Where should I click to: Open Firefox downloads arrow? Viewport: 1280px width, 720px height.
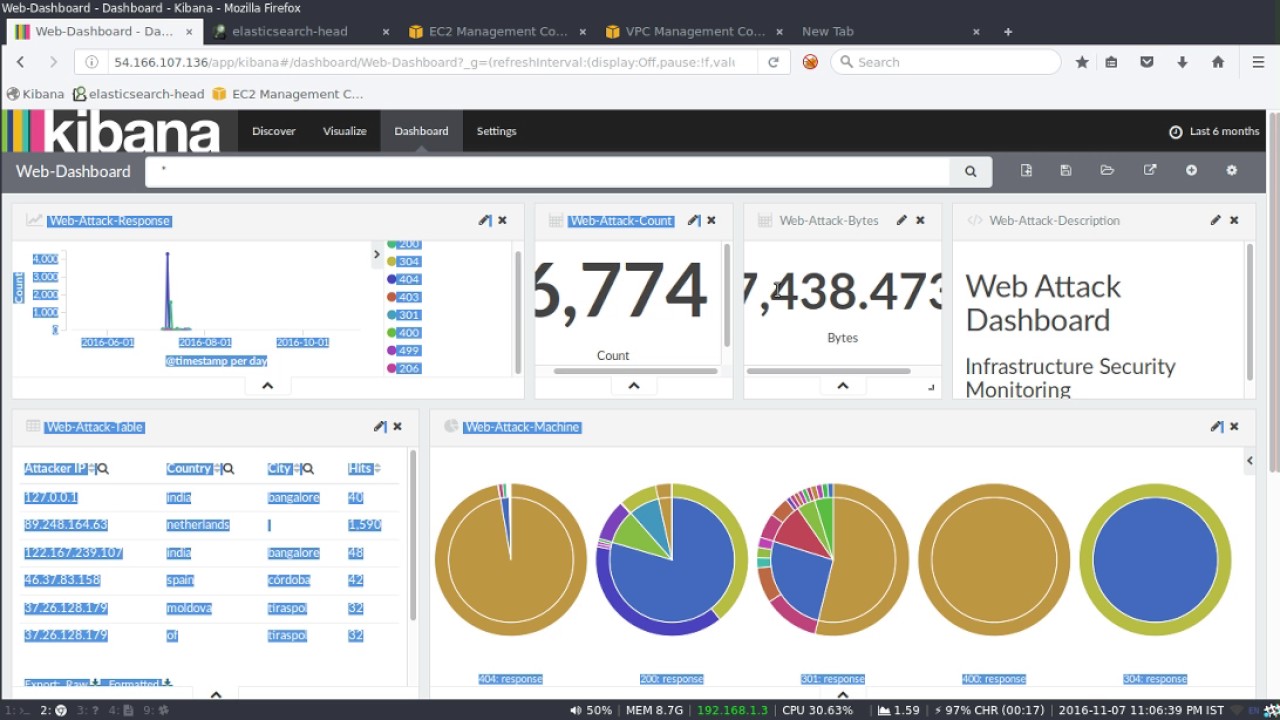click(1182, 62)
